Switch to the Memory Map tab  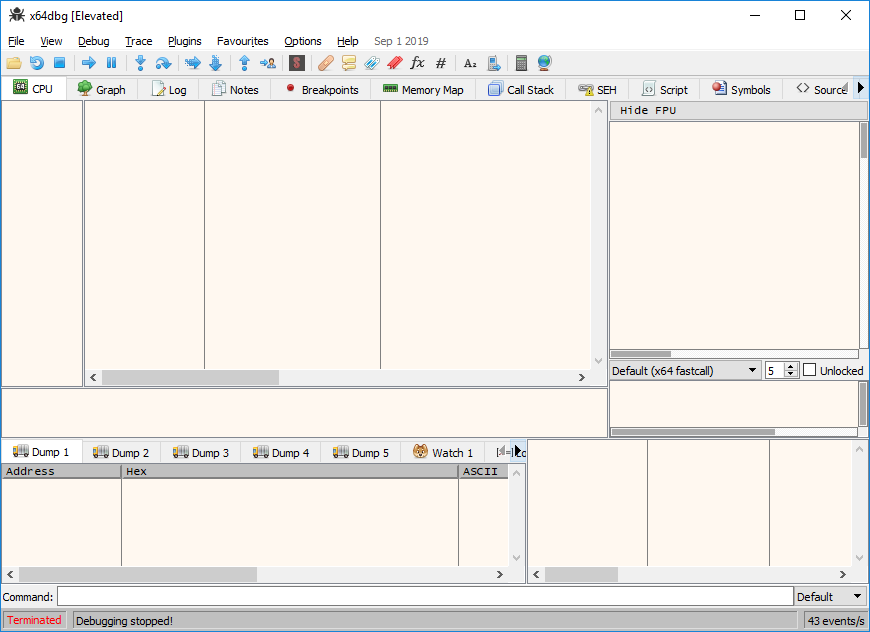423,89
